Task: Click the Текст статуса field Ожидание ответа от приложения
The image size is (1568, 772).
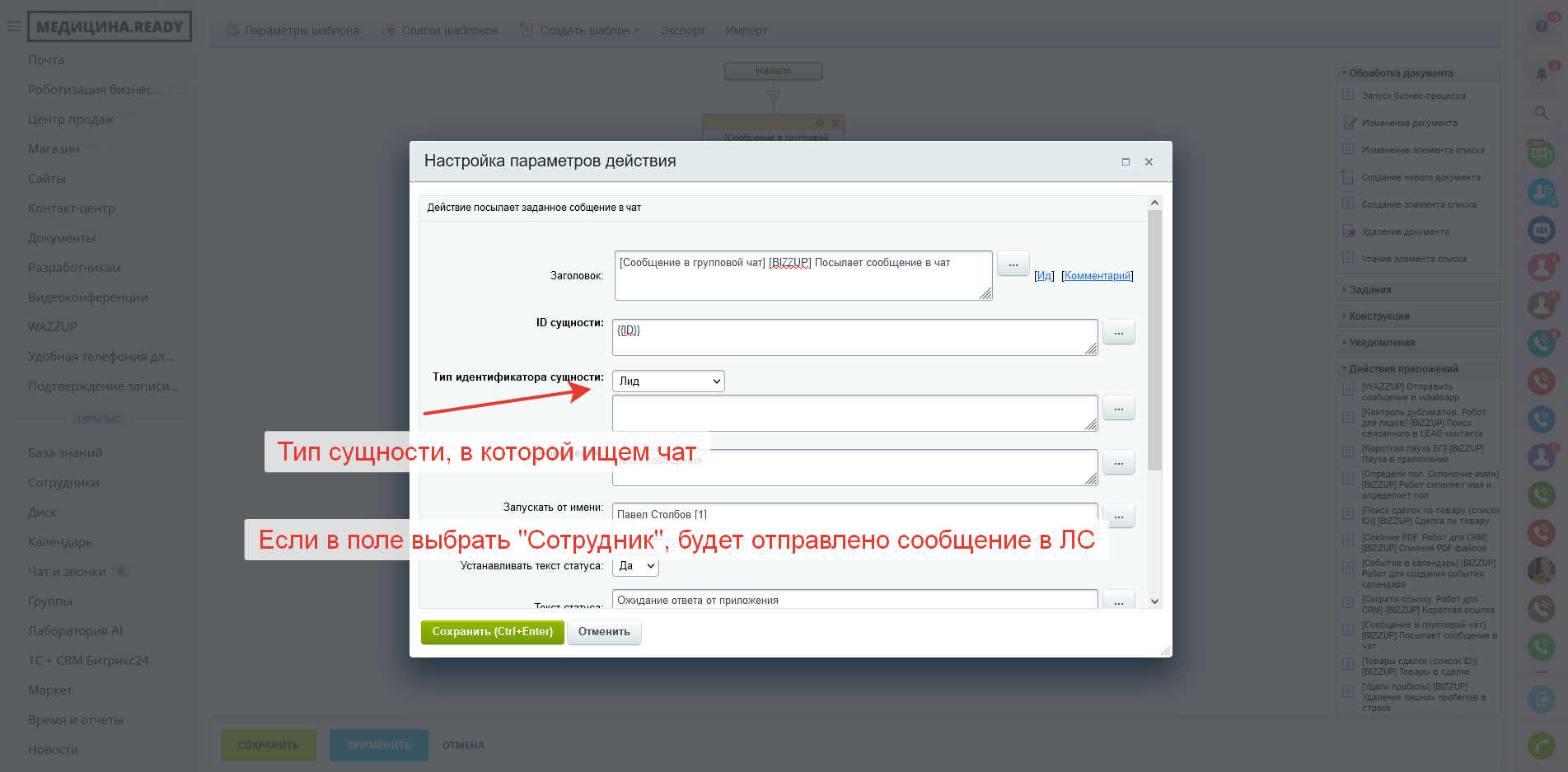Action: click(855, 599)
